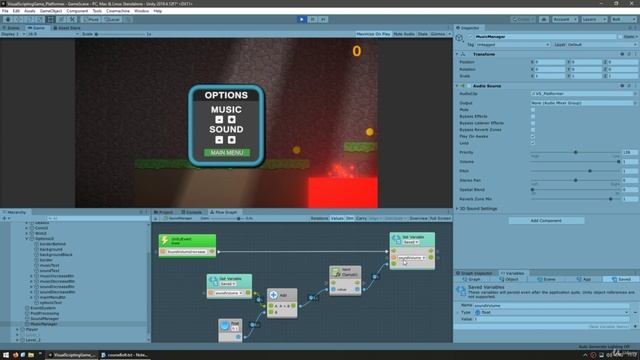Switch to the Asset Store tab

[x=67, y=28]
